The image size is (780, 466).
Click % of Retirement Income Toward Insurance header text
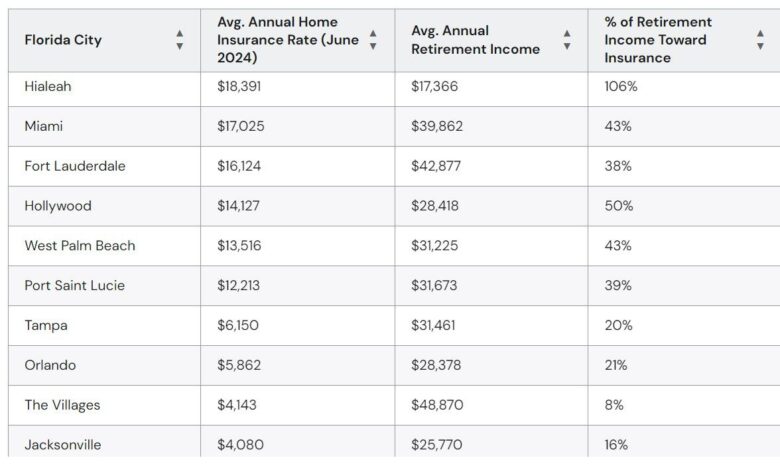pyautogui.click(x=658, y=40)
